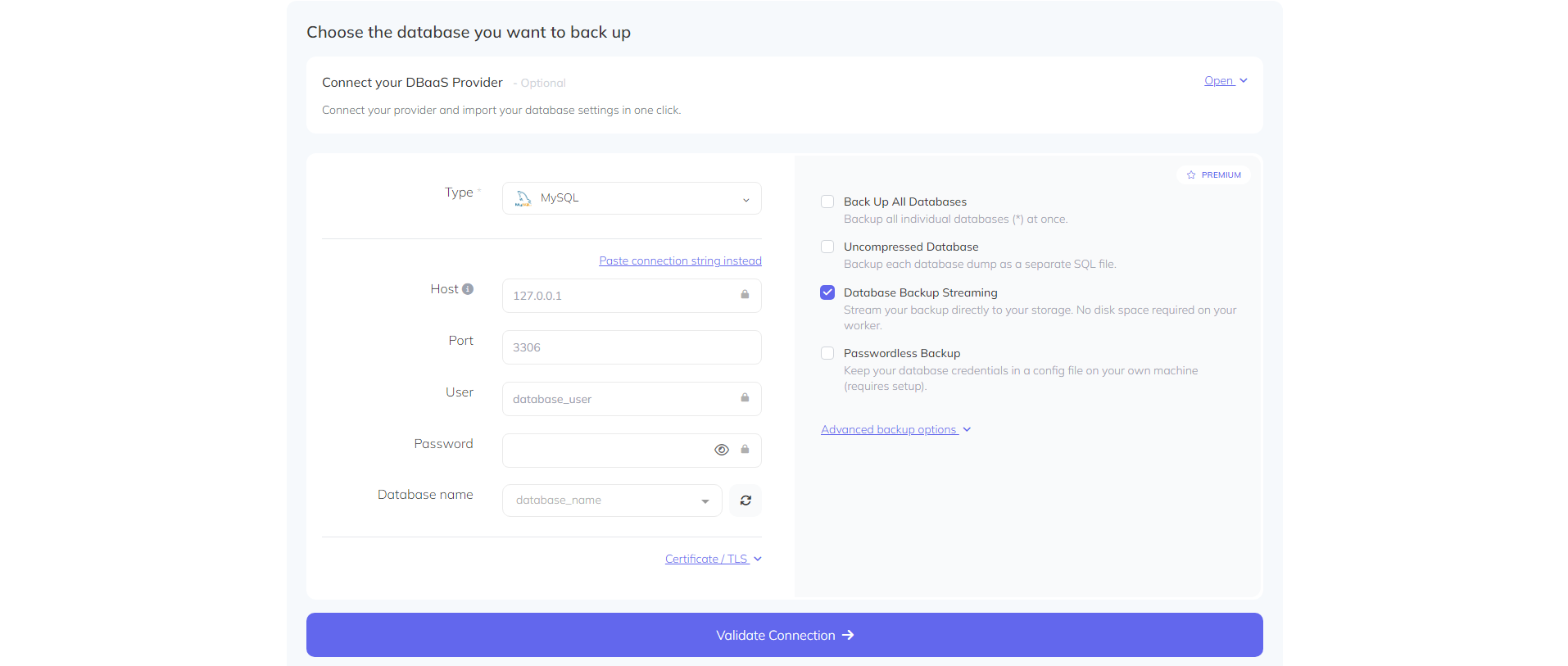
Task: Click the MySQL dolphin logo icon
Action: [x=523, y=198]
